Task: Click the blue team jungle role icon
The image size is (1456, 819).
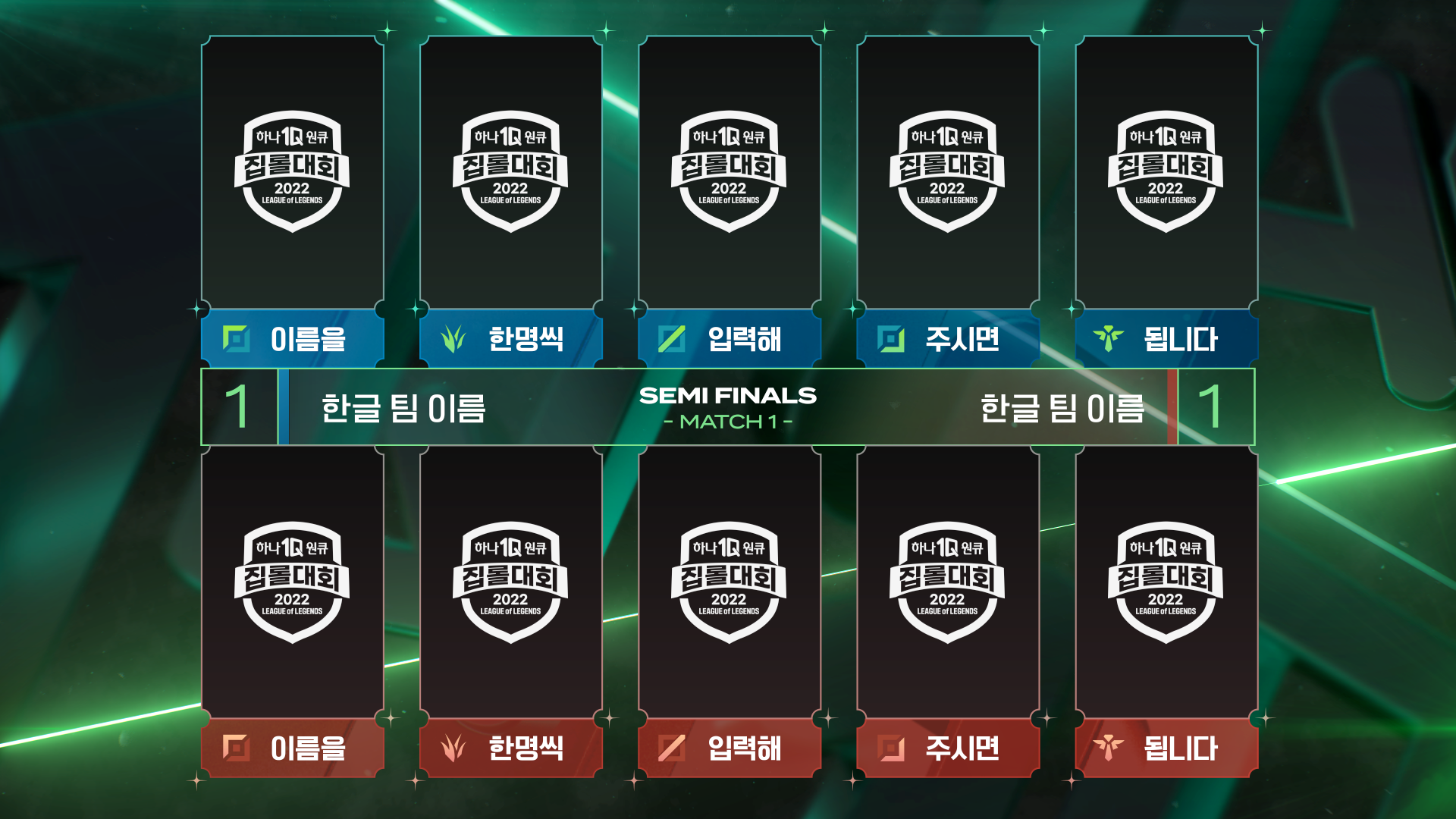Action: 453,339
